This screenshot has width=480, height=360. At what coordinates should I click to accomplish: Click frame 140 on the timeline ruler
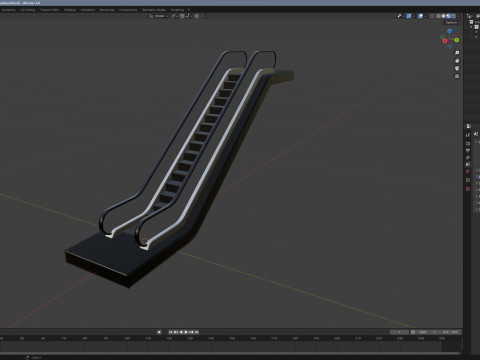pyautogui.click(x=211, y=338)
